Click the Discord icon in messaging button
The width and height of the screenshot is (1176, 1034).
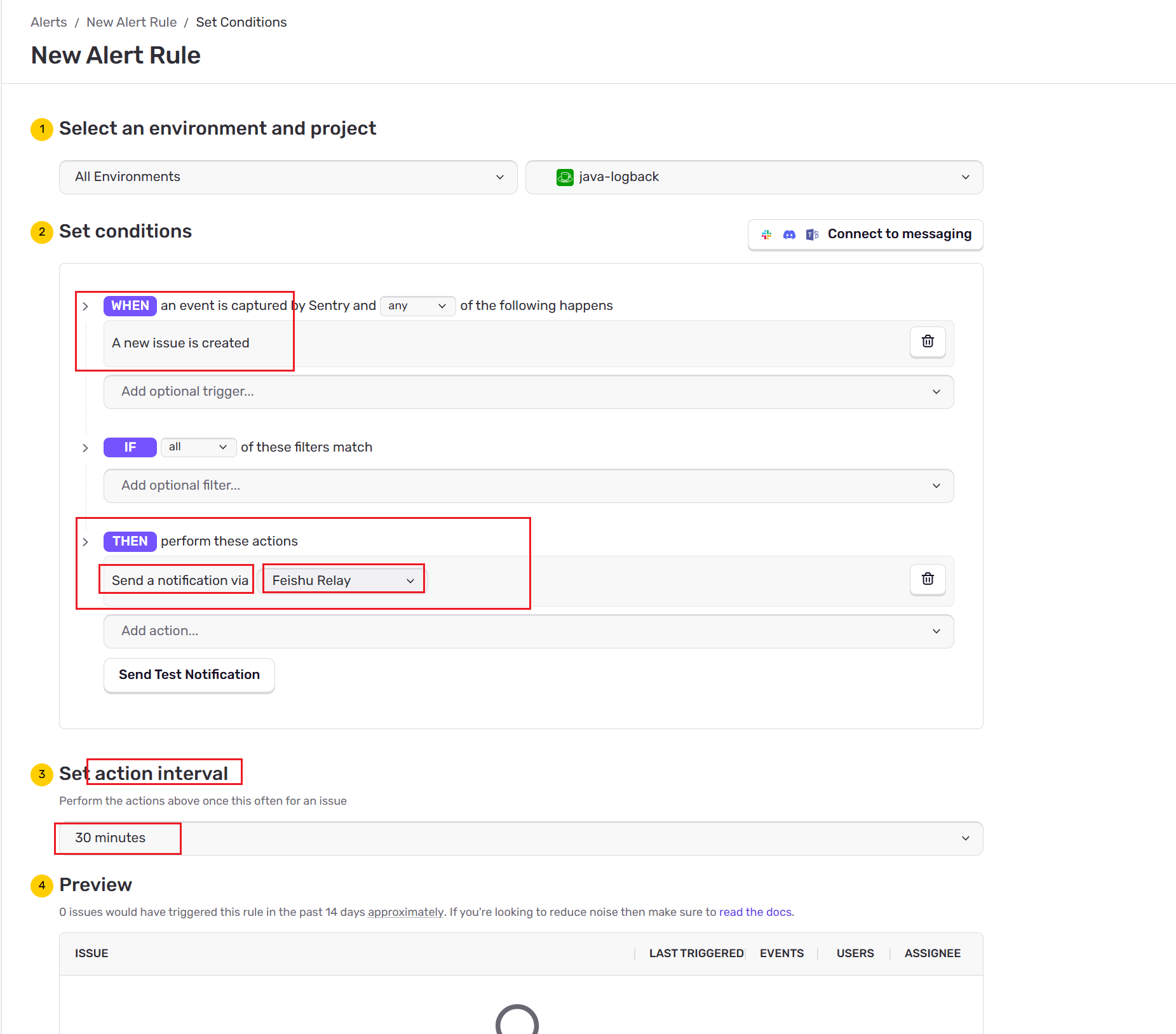789,234
